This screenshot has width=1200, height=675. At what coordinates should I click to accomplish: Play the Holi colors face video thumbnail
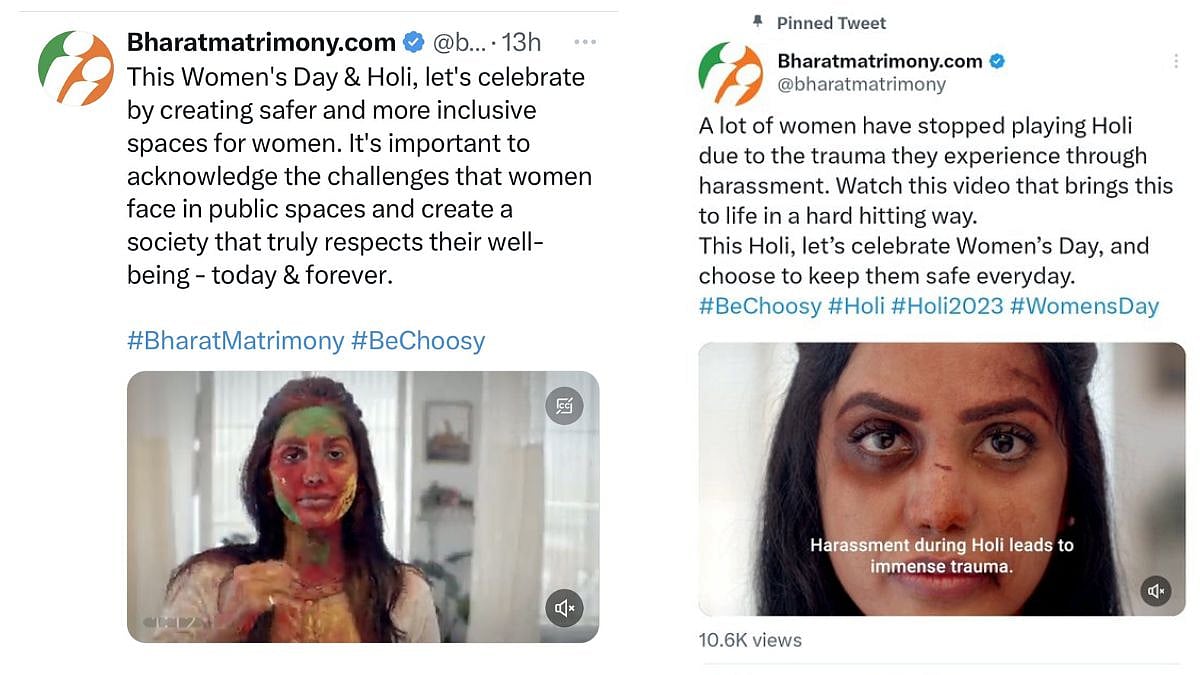coord(363,506)
